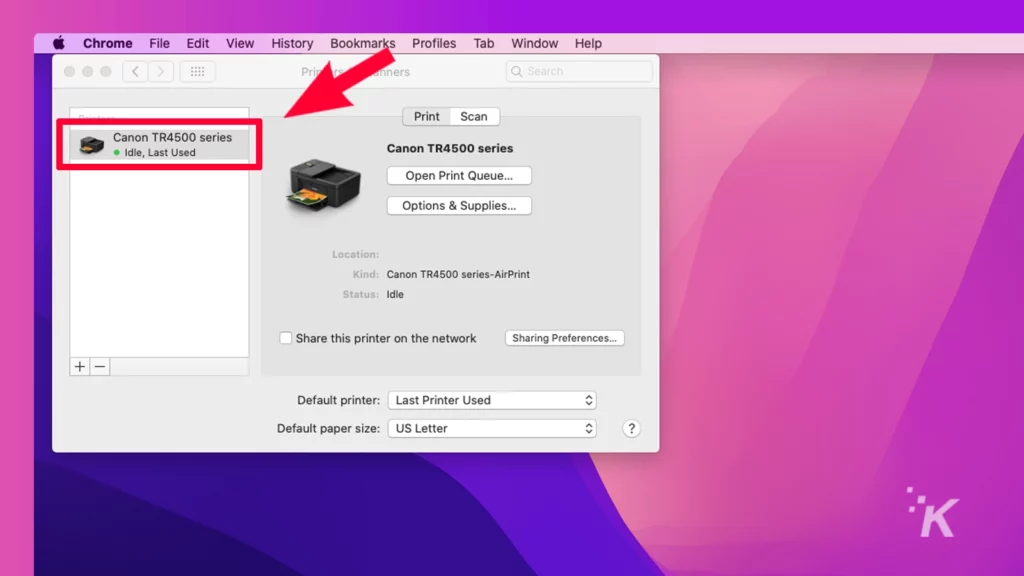Open Sharing Preferences

point(564,338)
